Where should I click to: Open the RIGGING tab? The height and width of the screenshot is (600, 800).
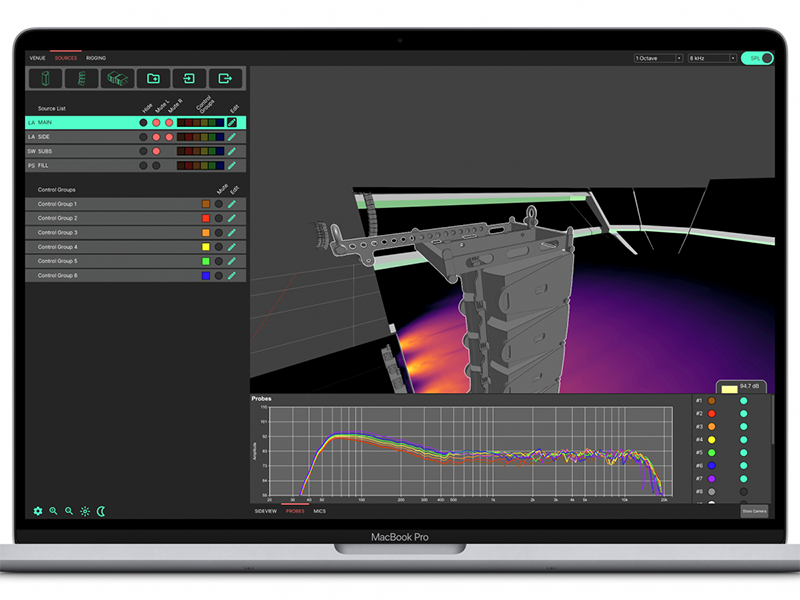pos(96,58)
